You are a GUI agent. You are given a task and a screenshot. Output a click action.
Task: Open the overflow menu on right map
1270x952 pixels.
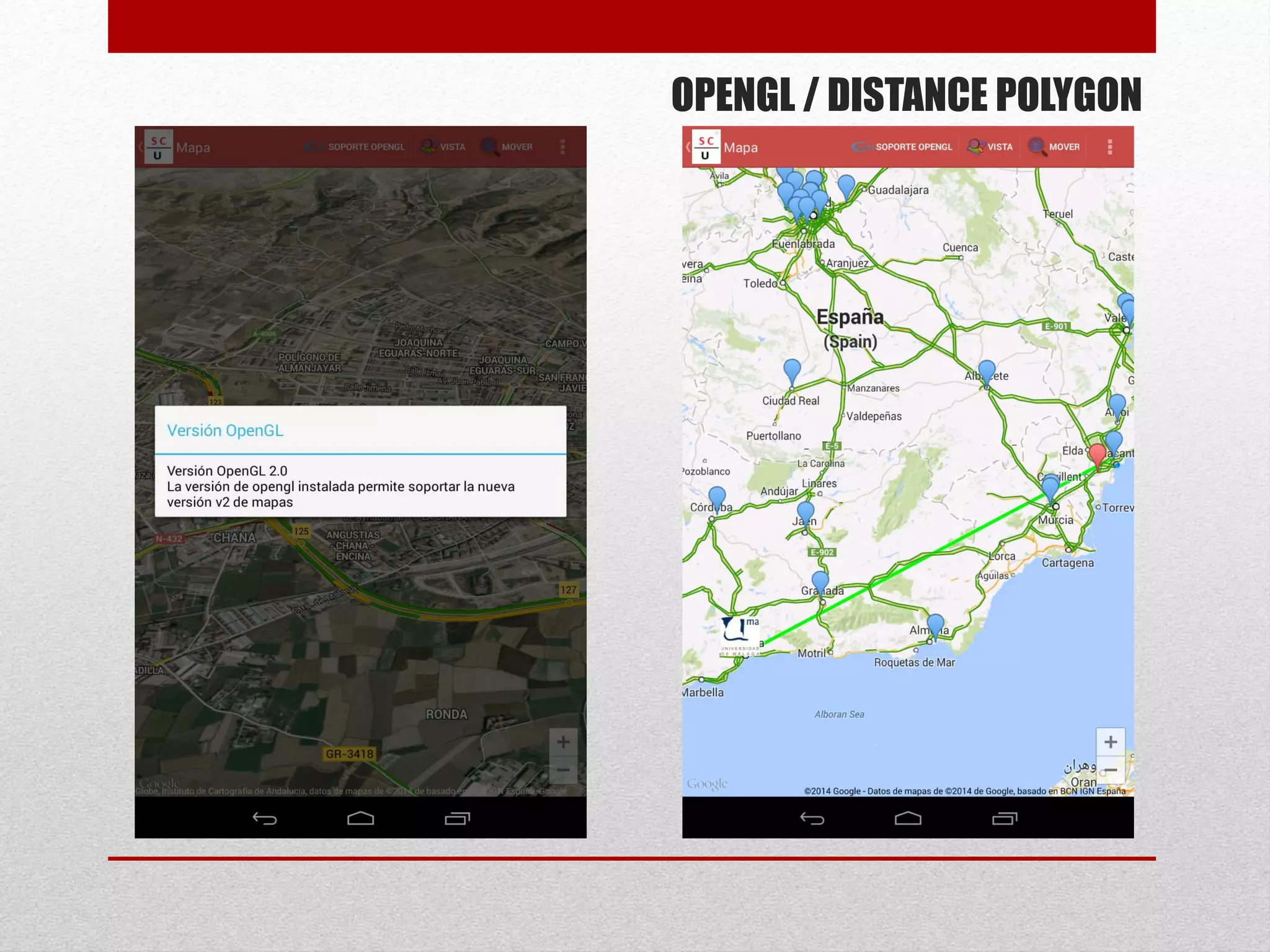pos(1109,147)
